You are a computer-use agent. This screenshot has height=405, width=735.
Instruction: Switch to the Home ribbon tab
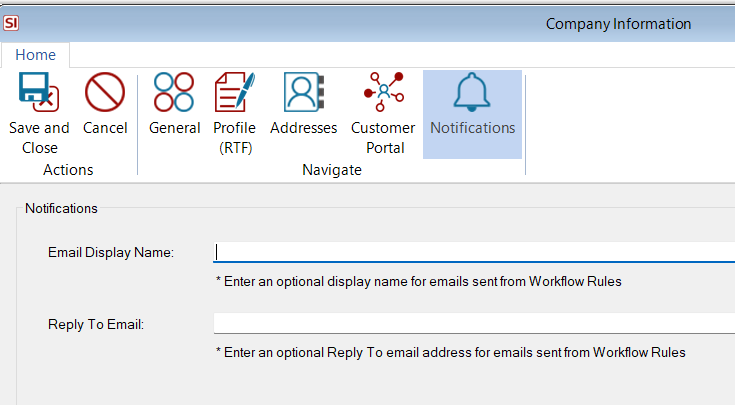click(36, 55)
